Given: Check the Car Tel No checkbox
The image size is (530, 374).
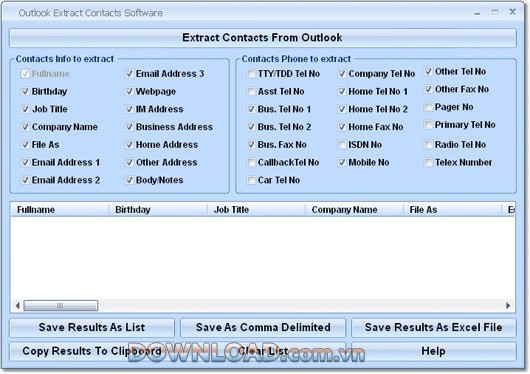Looking at the screenshot, I should 251,180.
